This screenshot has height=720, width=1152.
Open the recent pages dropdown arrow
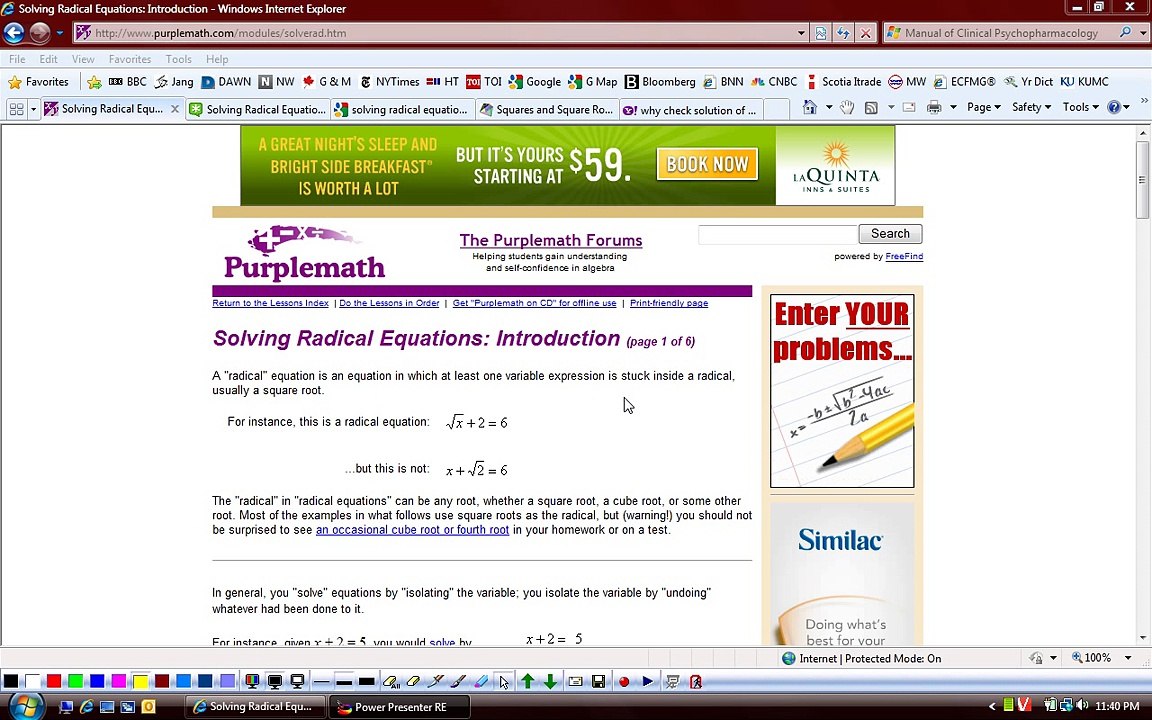click(60, 33)
